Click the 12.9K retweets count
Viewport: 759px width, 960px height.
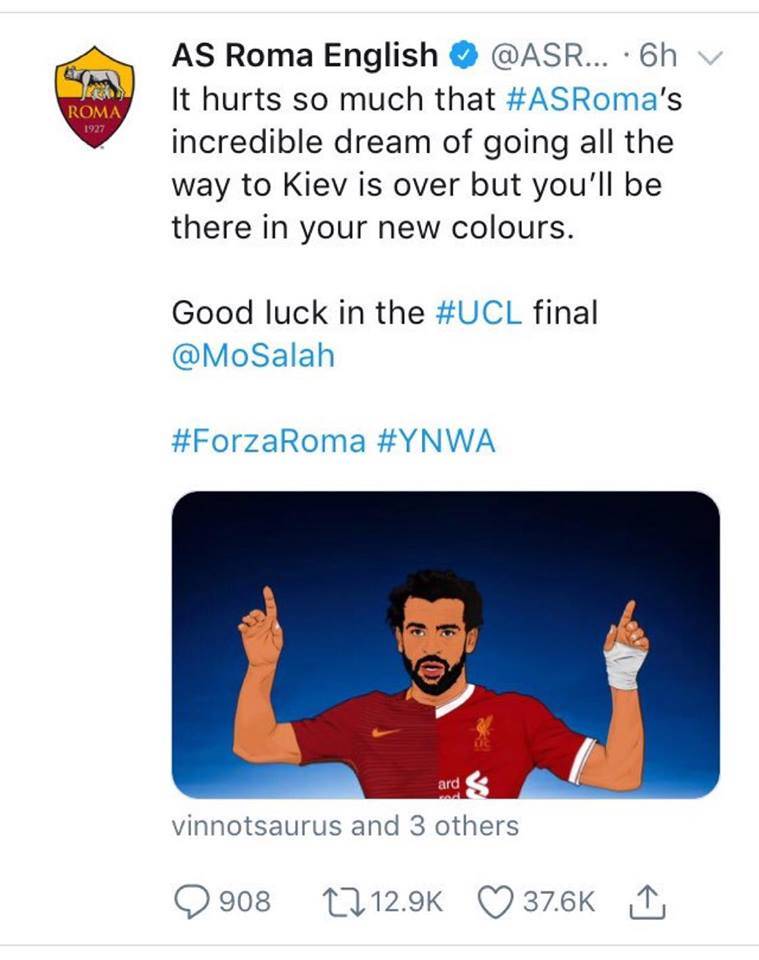406,902
